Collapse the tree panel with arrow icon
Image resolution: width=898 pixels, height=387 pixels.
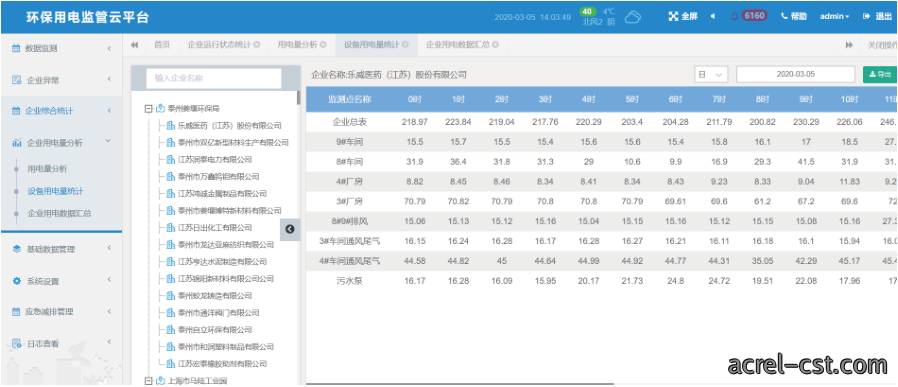(290, 229)
